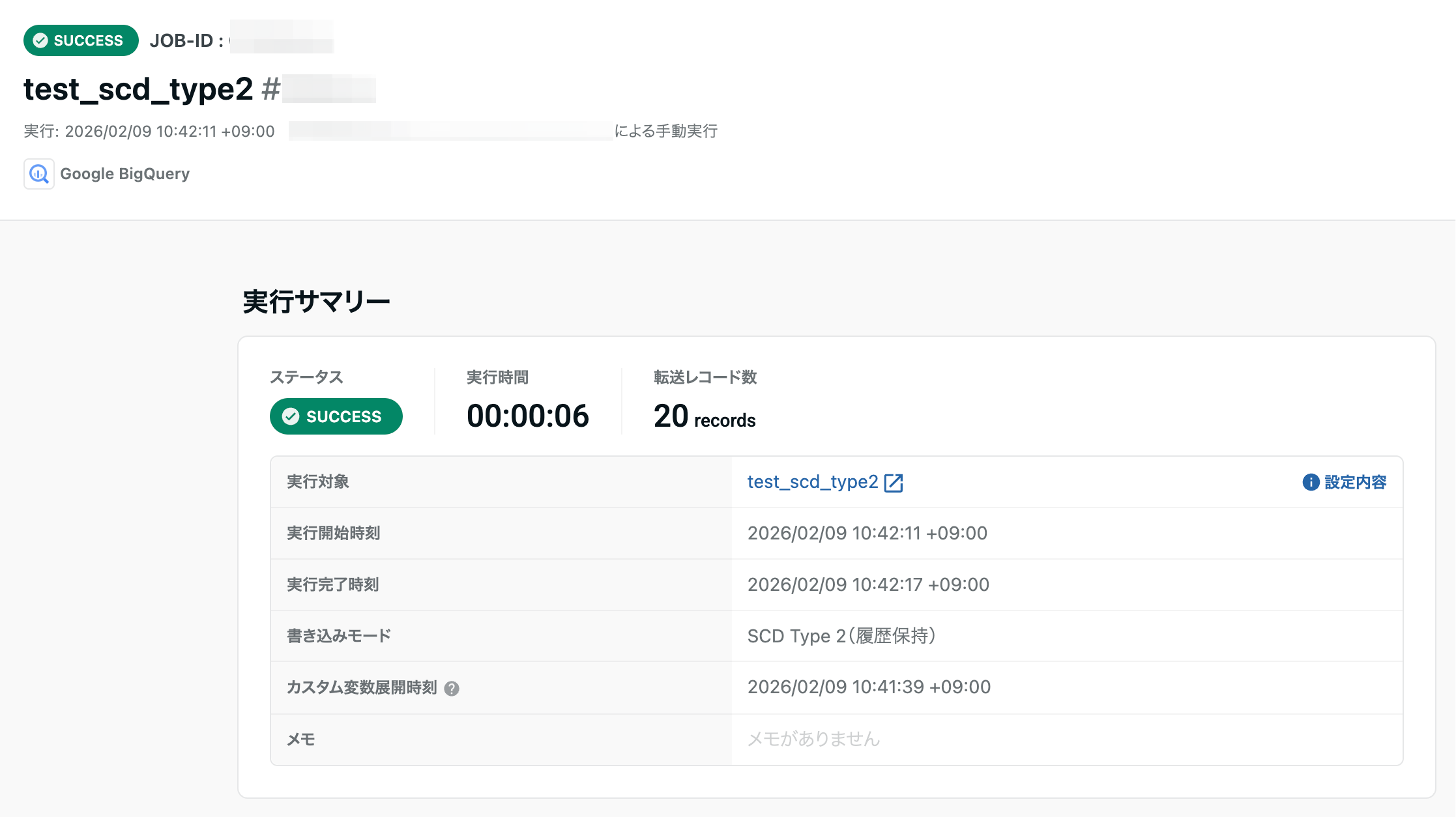Click the checkmark inside the ステータス SUCCESS badge
Image resolution: width=1456 pixels, height=817 pixels.
pos(291,416)
